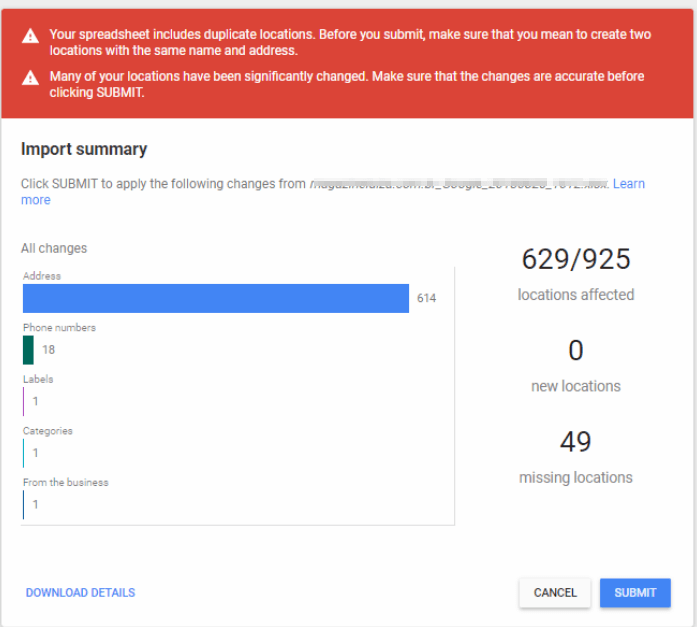Screen dimensions: 697x627
Task: Click the Categories changes bar marker
Action: [24, 453]
